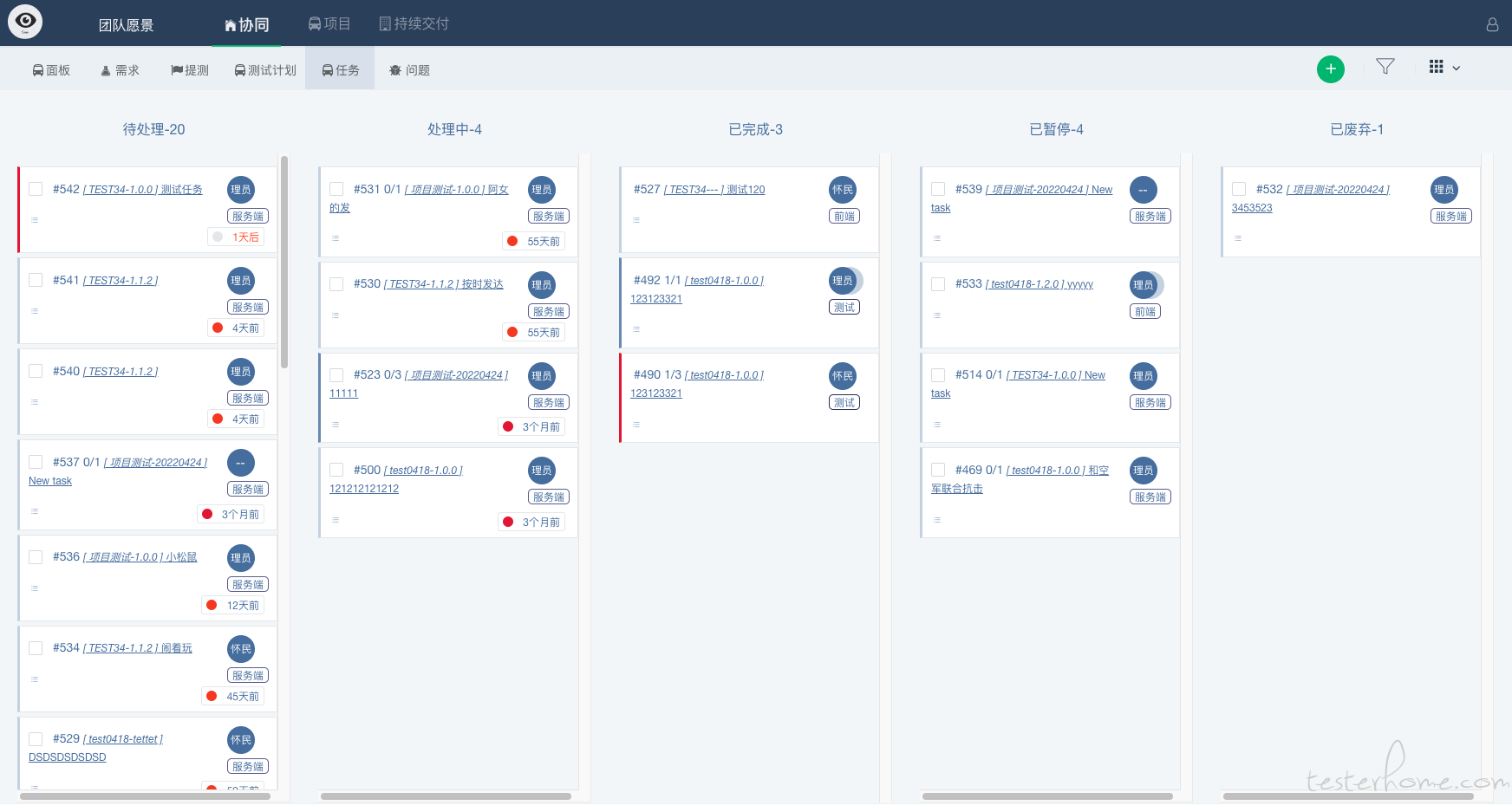
Task: Click the 前端 tag on task #533
Action: click(1145, 311)
